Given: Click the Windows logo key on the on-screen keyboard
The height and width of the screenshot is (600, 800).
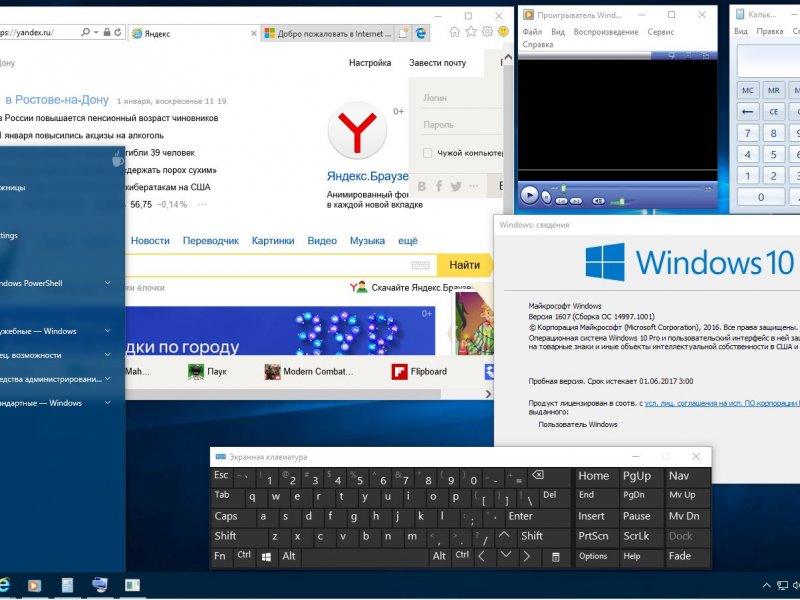Looking at the screenshot, I should click(x=266, y=557).
